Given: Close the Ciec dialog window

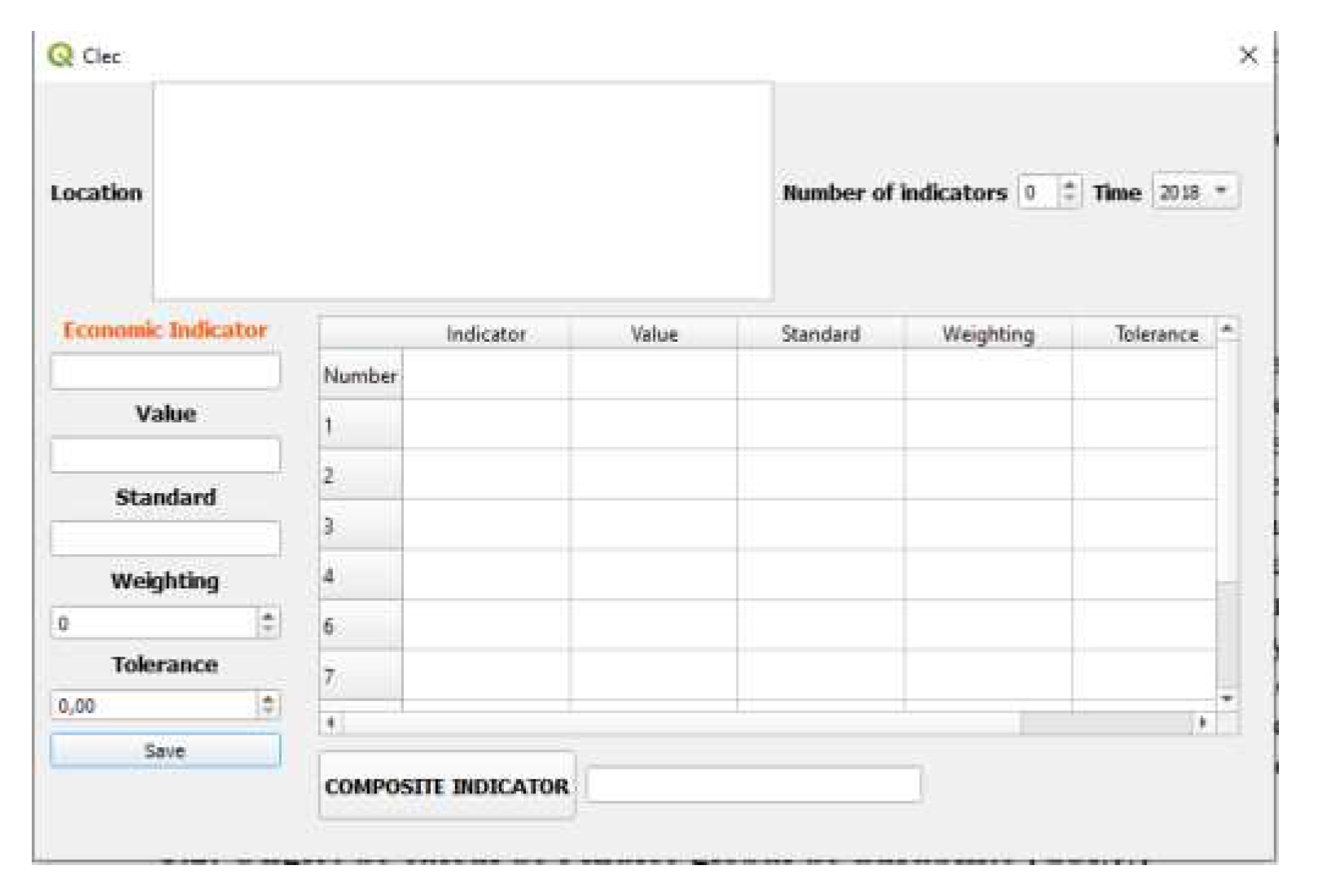Looking at the screenshot, I should coord(1247,55).
